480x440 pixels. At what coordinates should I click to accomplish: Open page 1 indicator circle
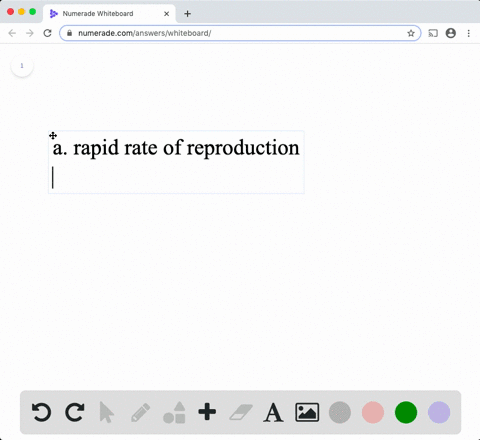[x=22, y=66]
